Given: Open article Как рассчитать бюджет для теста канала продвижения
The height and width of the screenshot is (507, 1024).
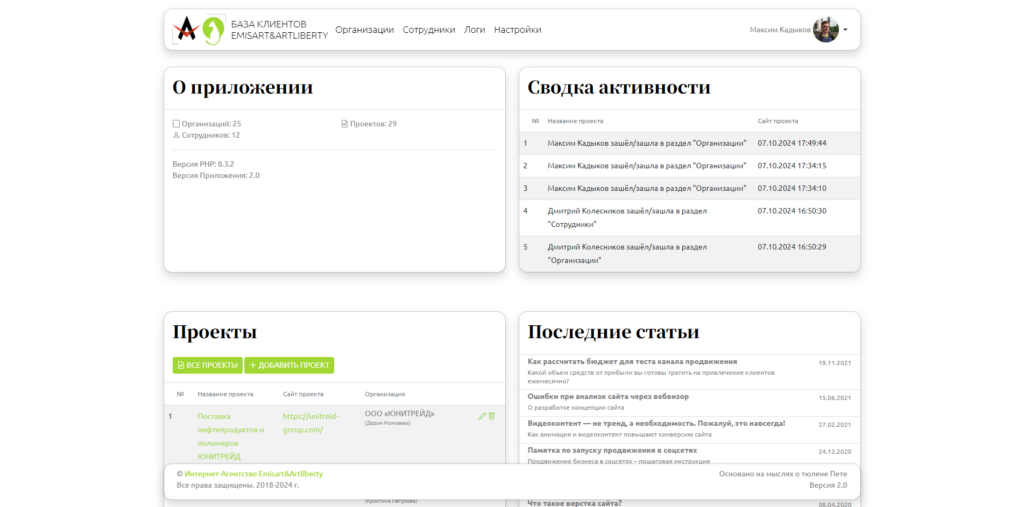Looking at the screenshot, I should (632, 361).
